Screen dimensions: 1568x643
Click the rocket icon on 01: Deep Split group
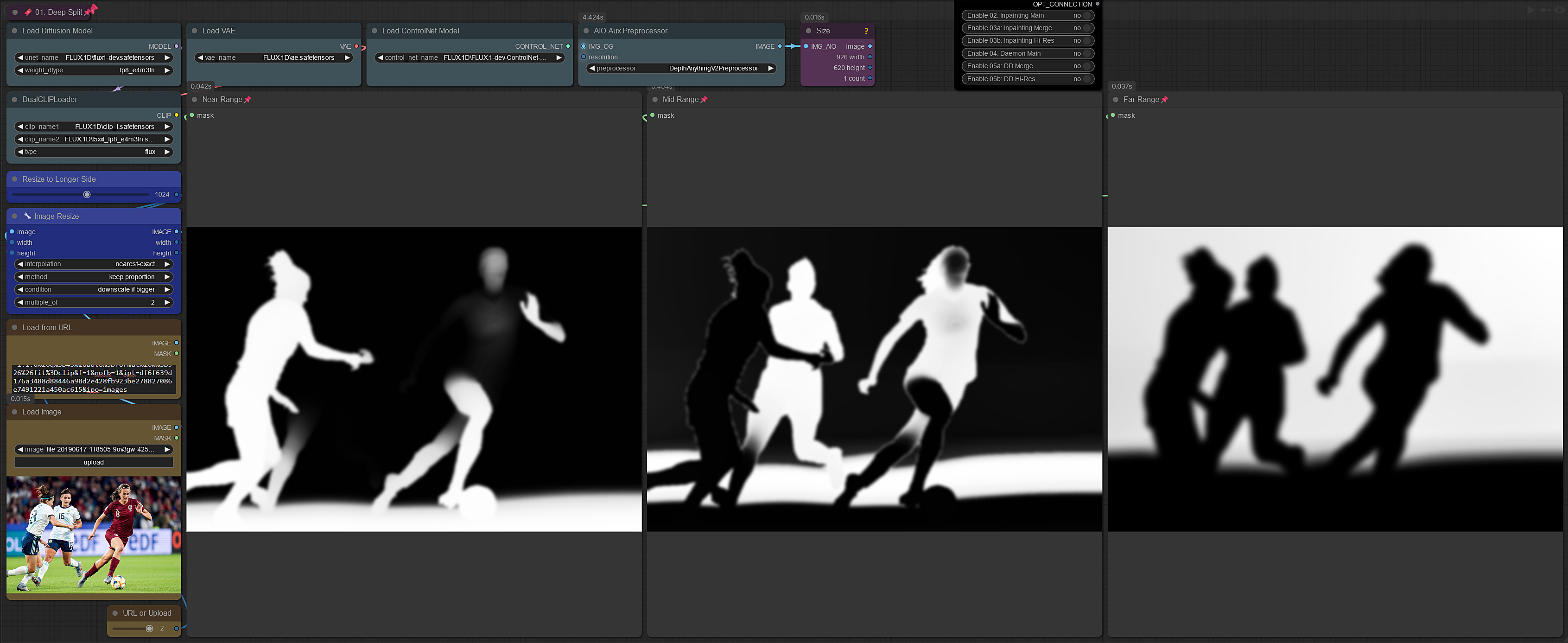[x=28, y=12]
